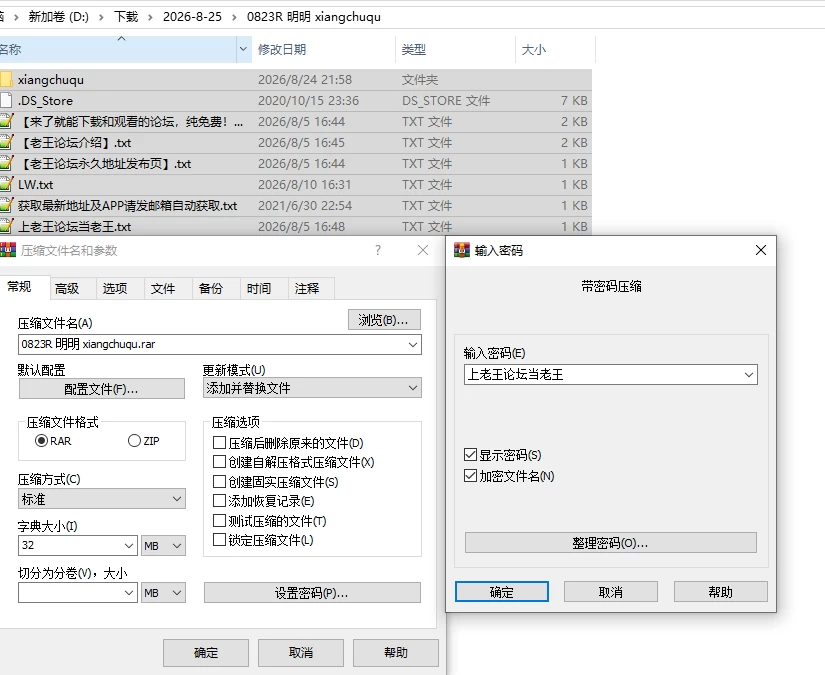Click the .DS_Store file icon

[x=6, y=100]
